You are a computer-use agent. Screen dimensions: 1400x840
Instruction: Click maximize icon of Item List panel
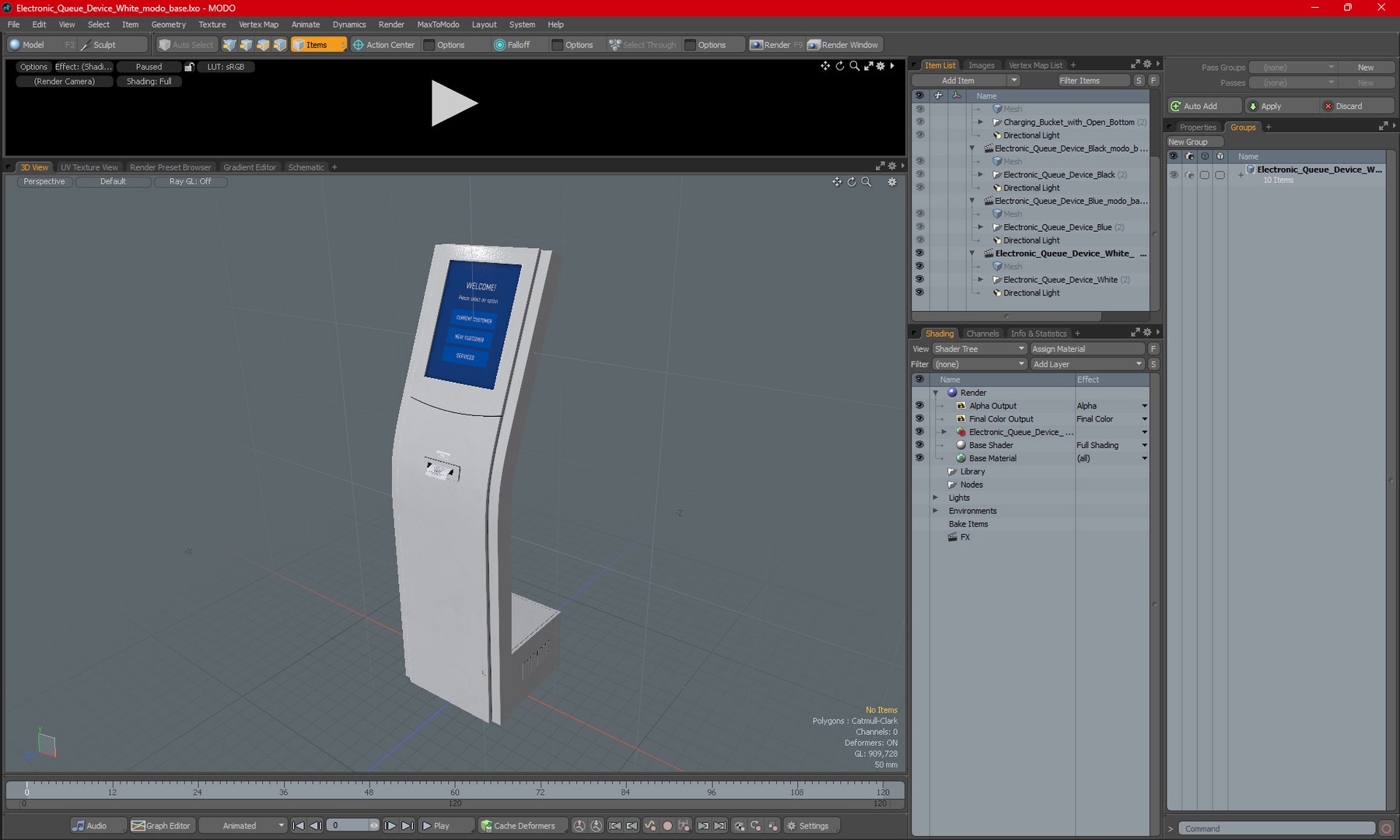point(1135,65)
